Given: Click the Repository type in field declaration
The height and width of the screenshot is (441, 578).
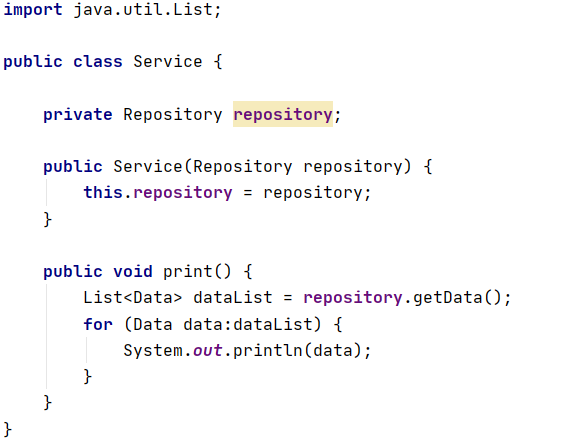Looking at the screenshot, I should click(173, 115).
